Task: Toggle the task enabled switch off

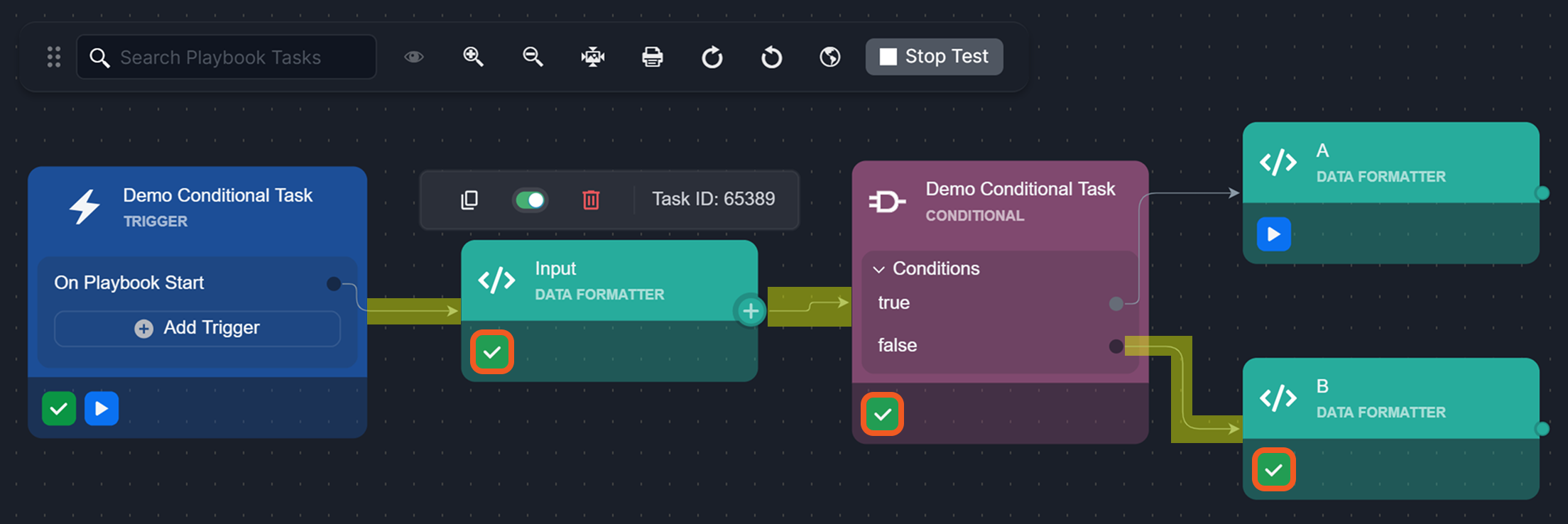Action: tap(530, 200)
